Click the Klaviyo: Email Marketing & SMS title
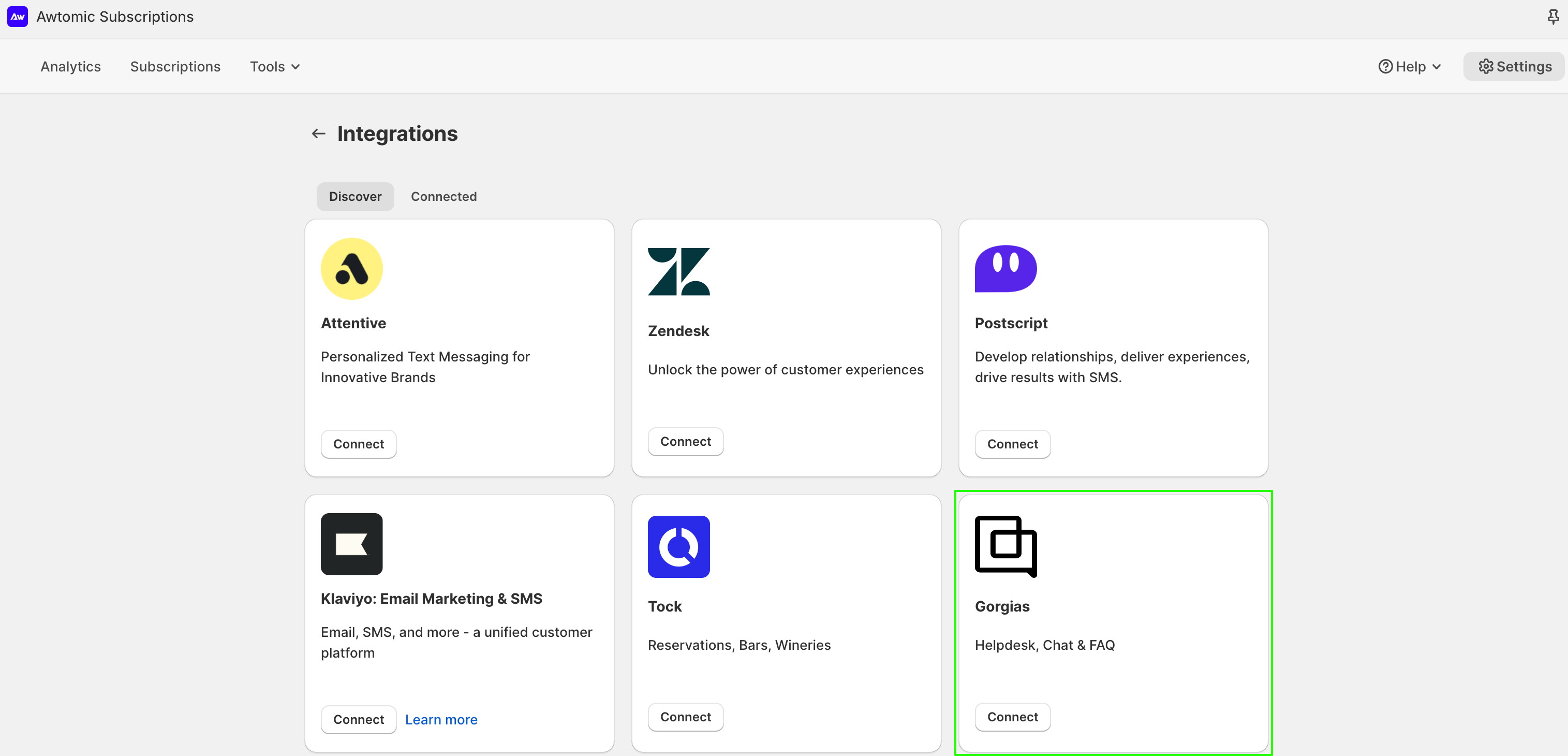Image resolution: width=1568 pixels, height=756 pixels. (431, 599)
